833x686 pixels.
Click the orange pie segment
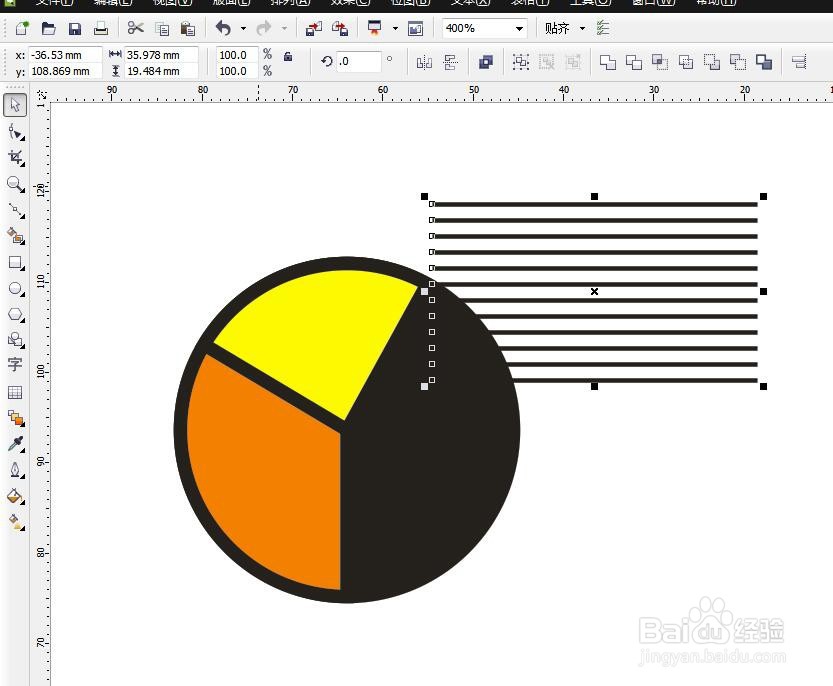pyautogui.click(x=271, y=473)
